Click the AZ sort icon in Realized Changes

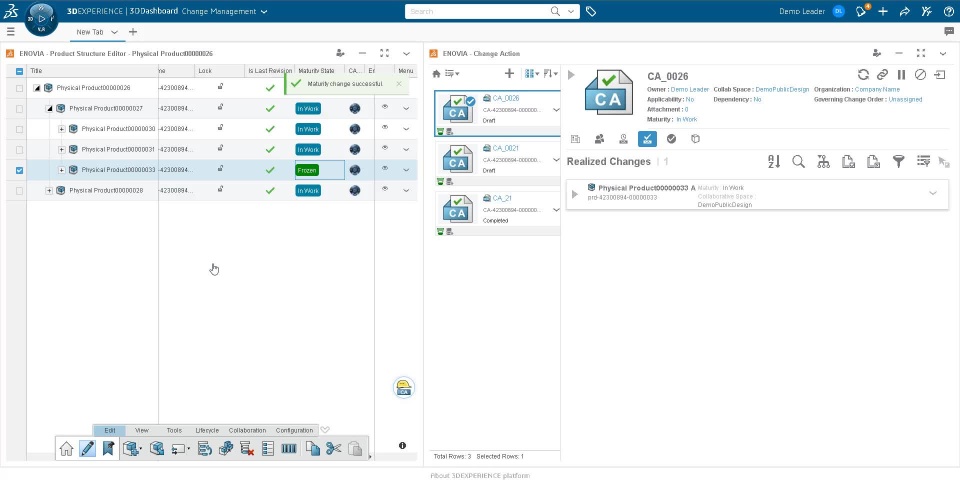(x=774, y=162)
